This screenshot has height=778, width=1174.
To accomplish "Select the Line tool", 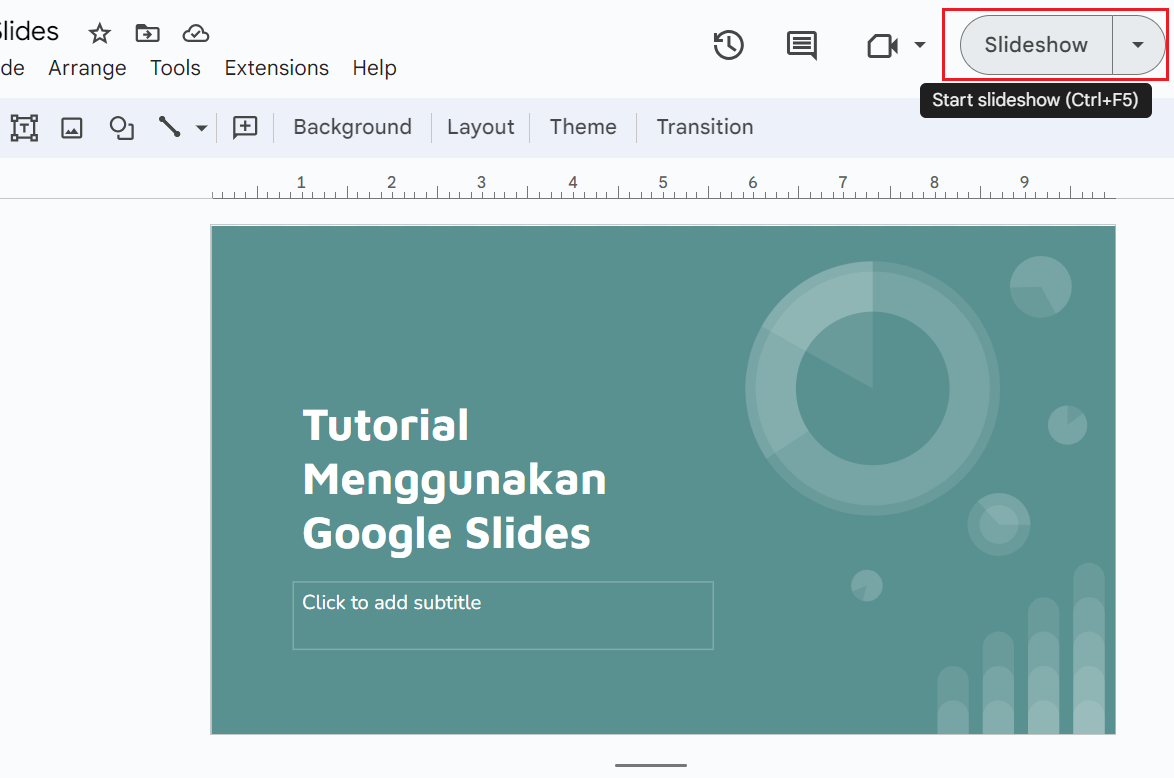I will (x=169, y=128).
